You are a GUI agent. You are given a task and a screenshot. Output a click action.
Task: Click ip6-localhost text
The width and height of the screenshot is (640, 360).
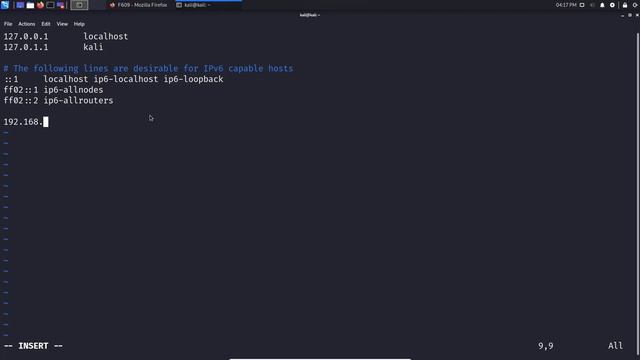(x=126, y=79)
